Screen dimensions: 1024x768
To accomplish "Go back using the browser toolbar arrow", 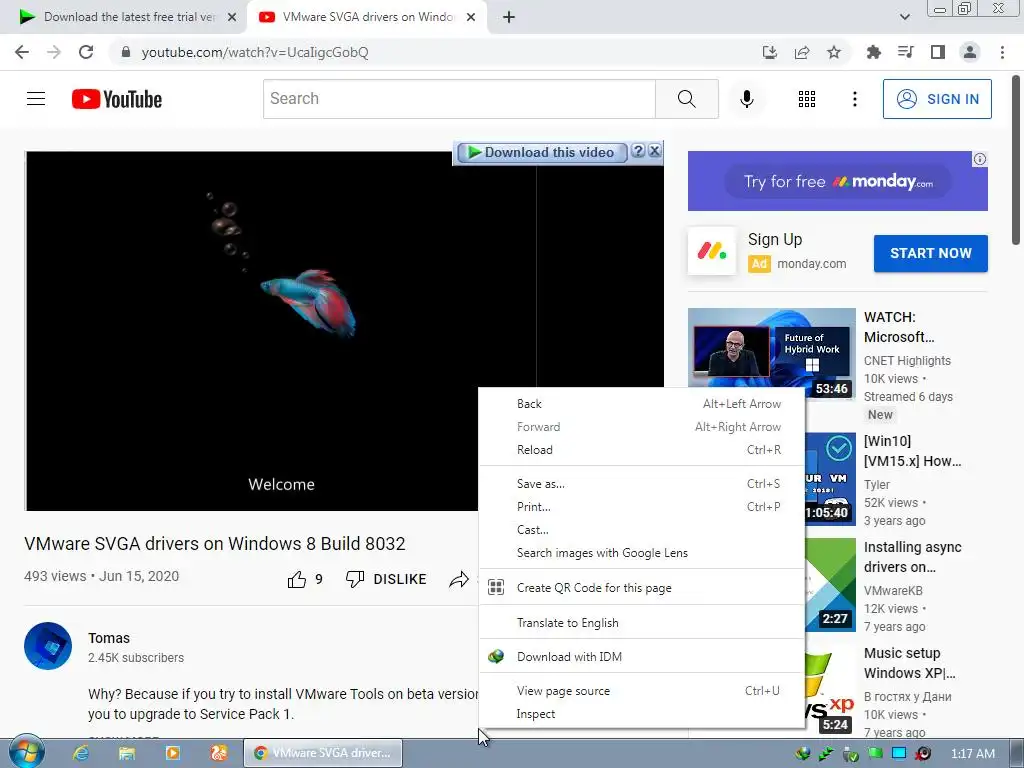I will pyautogui.click(x=22, y=52).
